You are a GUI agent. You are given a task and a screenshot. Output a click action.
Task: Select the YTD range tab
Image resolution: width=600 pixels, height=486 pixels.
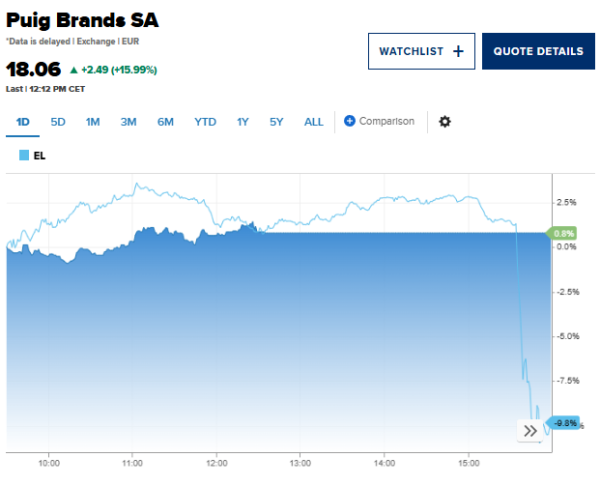pos(205,122)
